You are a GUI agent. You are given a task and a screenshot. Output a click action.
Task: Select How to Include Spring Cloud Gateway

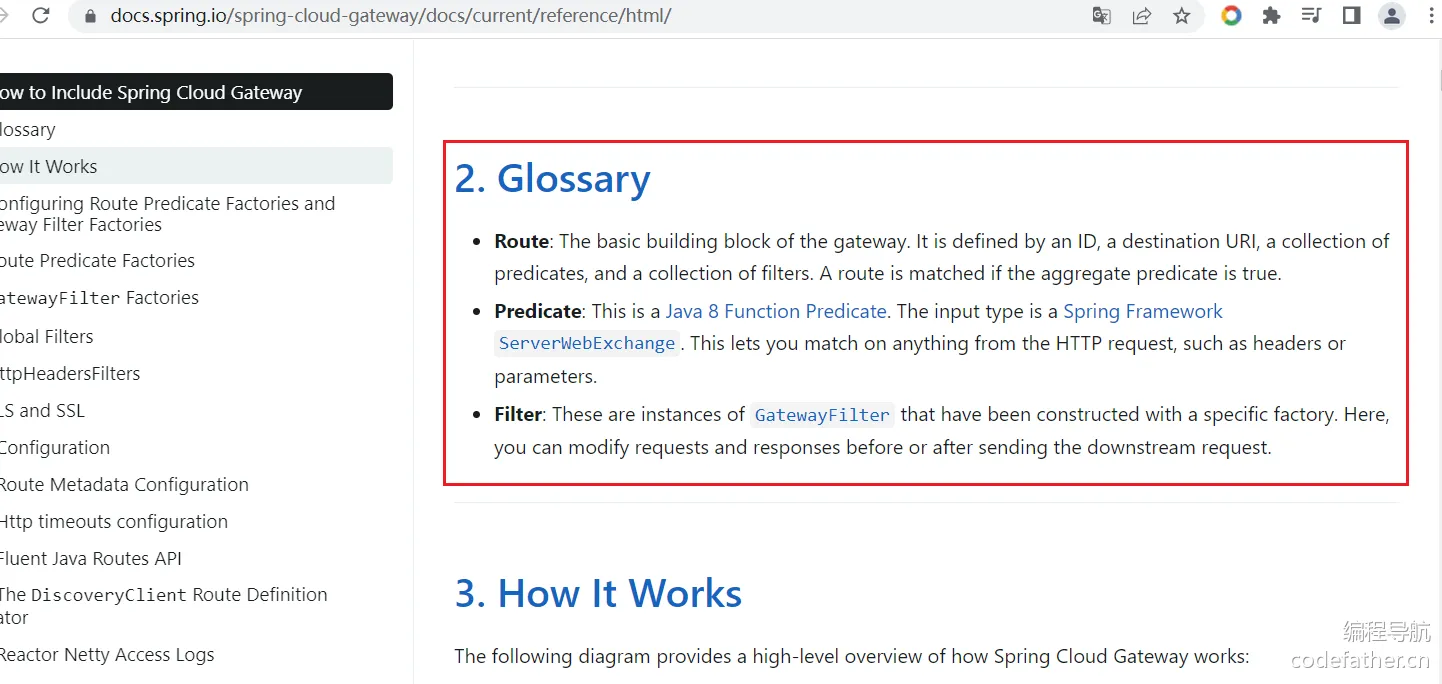(196, 92)
